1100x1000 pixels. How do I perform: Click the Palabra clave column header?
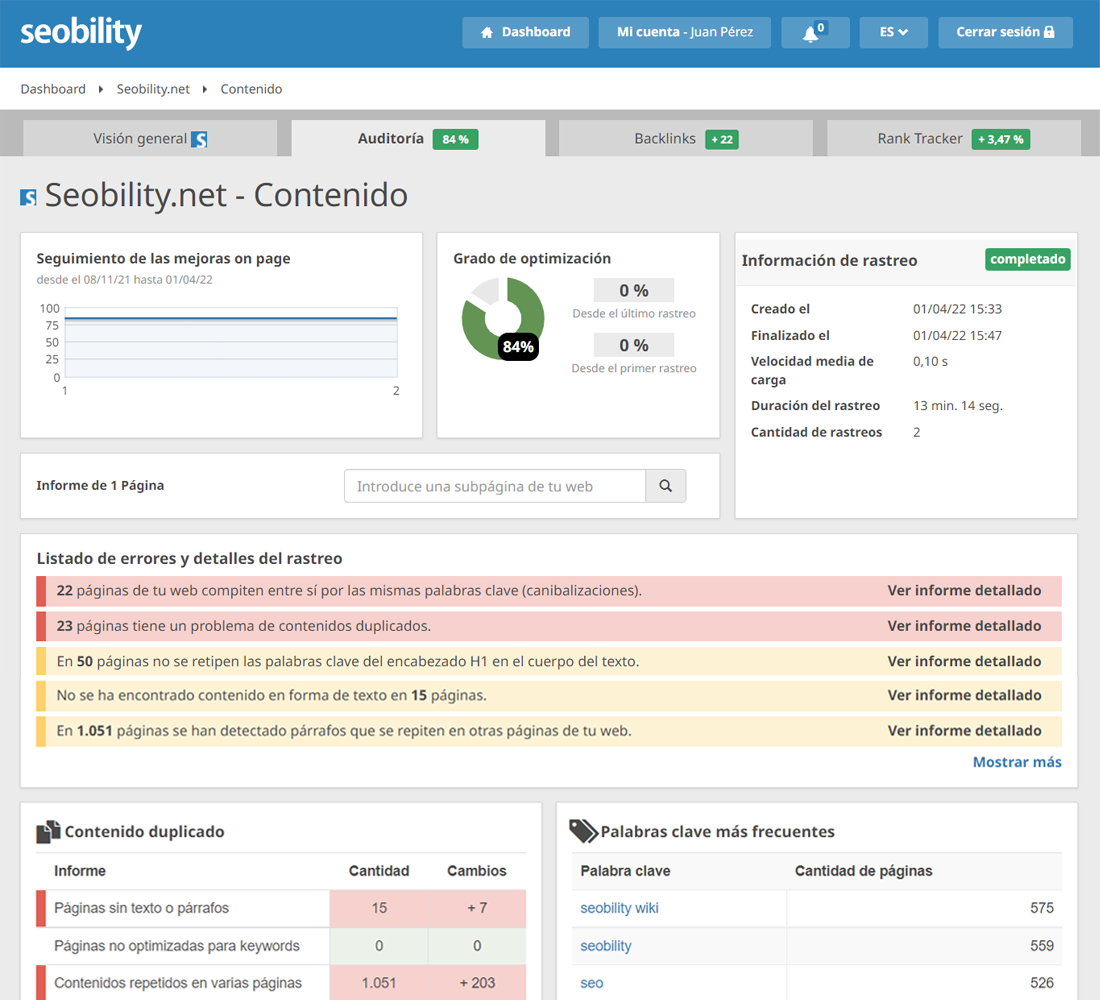[625, 871]
